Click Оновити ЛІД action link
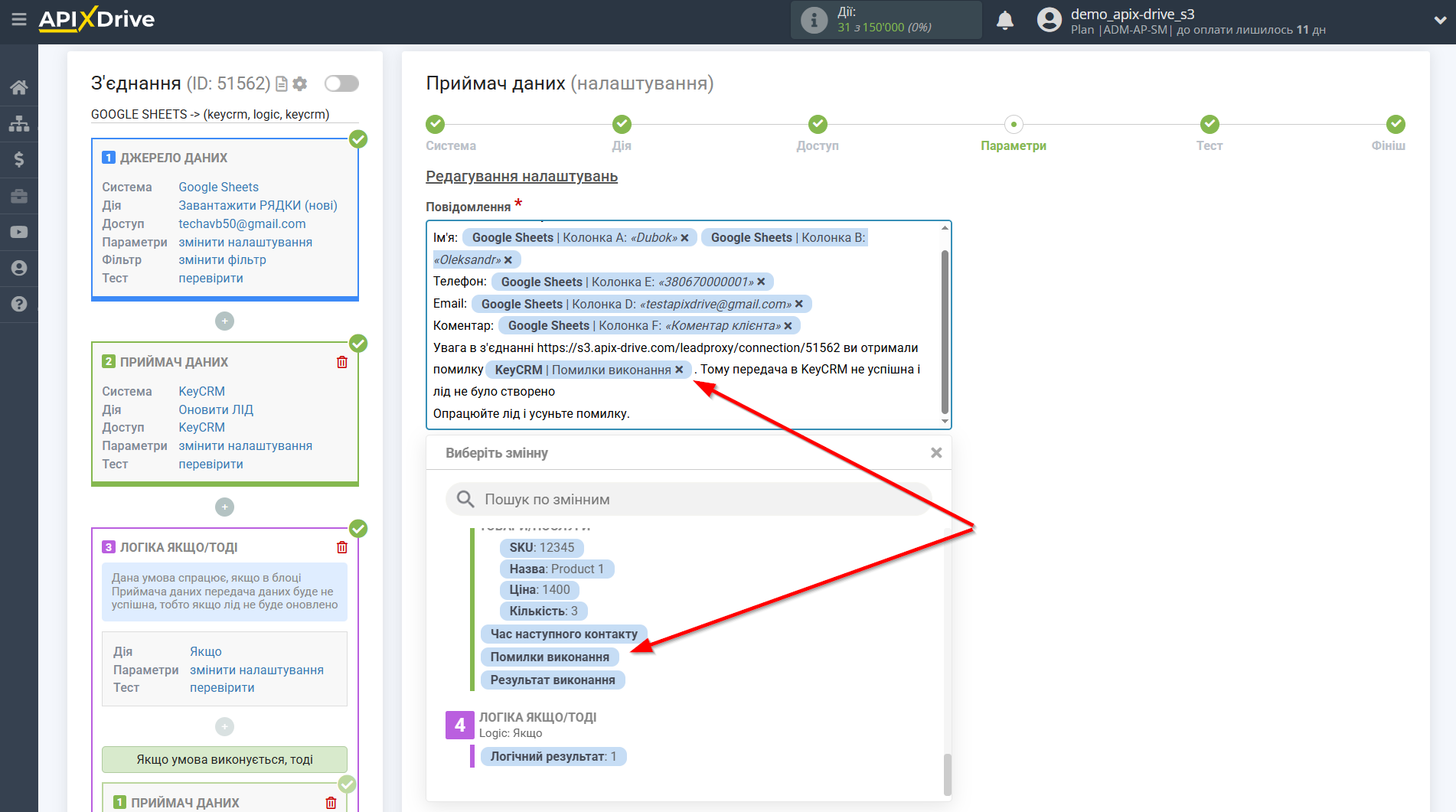The width and height of the screenshot is (1456, 812). coord(216,409)
